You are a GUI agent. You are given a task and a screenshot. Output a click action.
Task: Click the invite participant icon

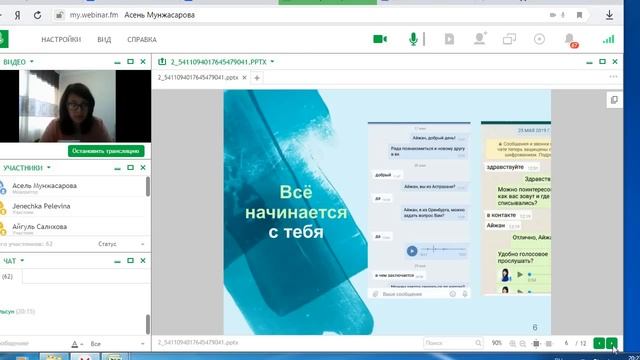coord(480,39)
